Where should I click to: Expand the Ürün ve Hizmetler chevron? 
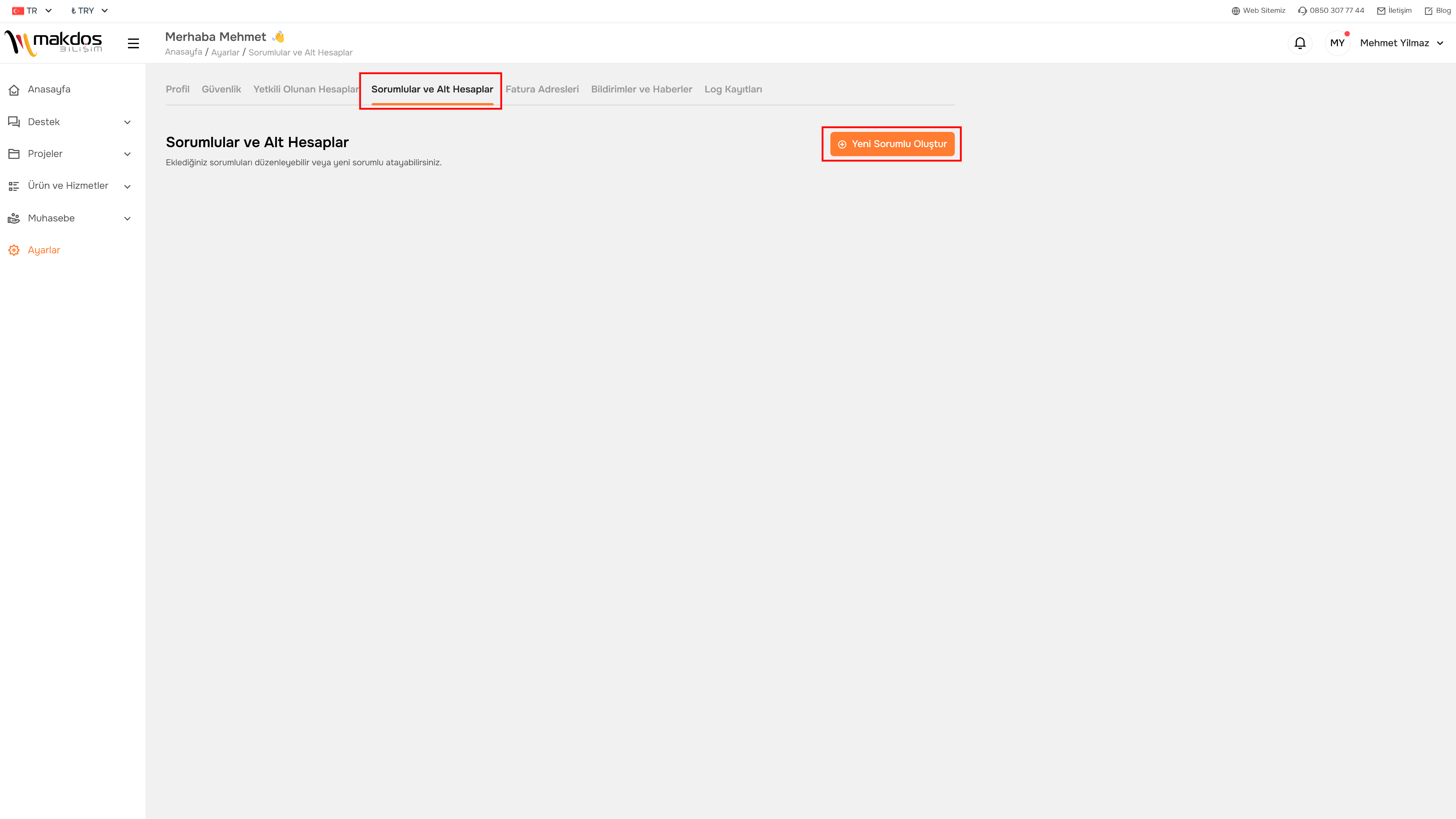127,187
